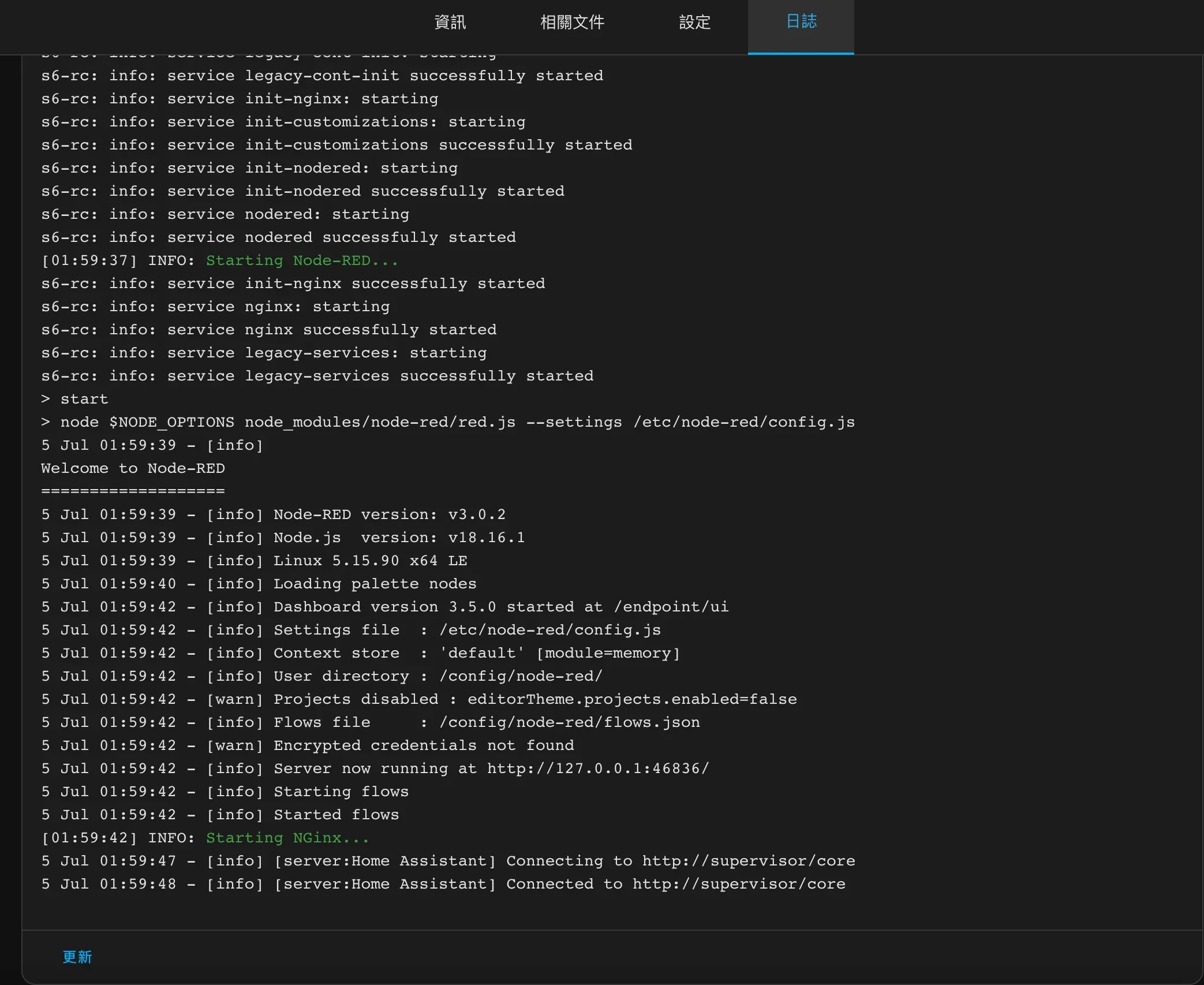Switch to the 相關文件 tab
The image size is (1204, 985).
click(572, 23)
